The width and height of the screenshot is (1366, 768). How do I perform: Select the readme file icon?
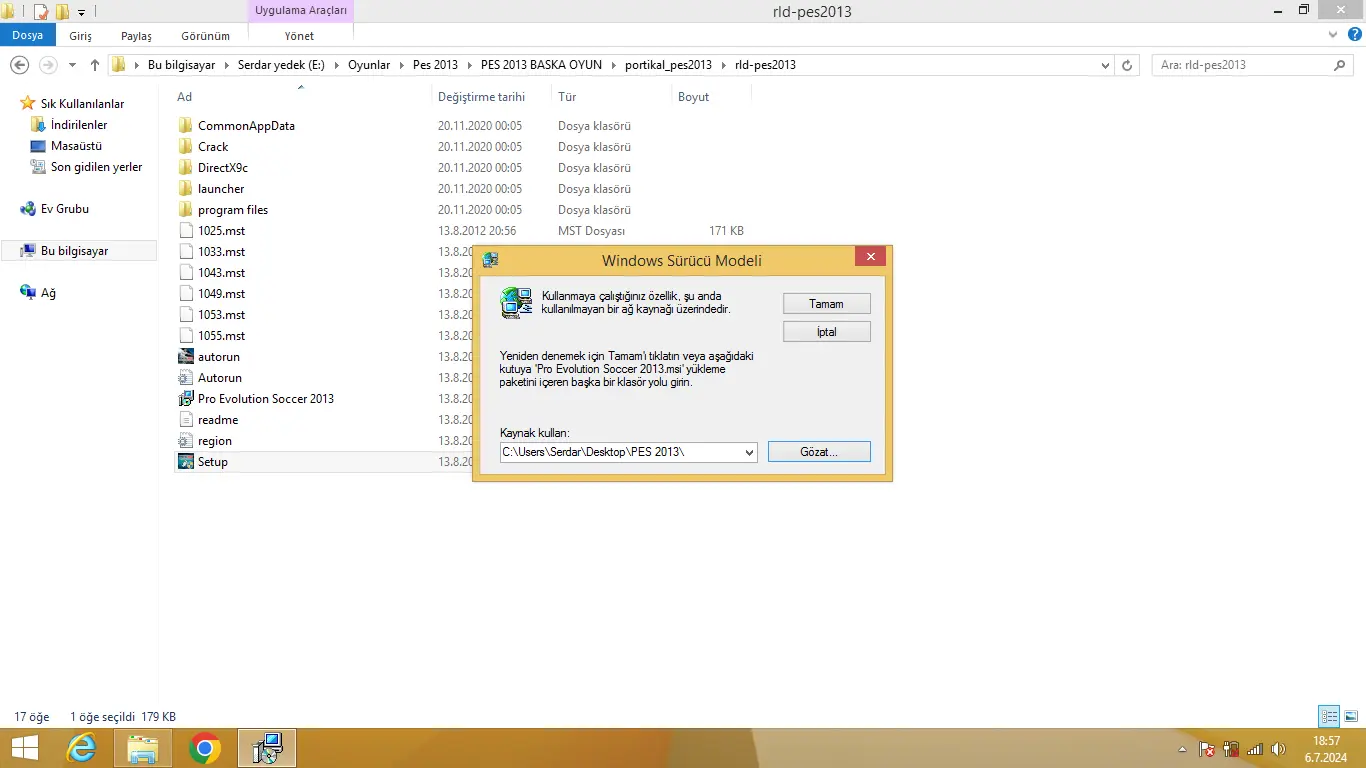(x=185, y=420)
